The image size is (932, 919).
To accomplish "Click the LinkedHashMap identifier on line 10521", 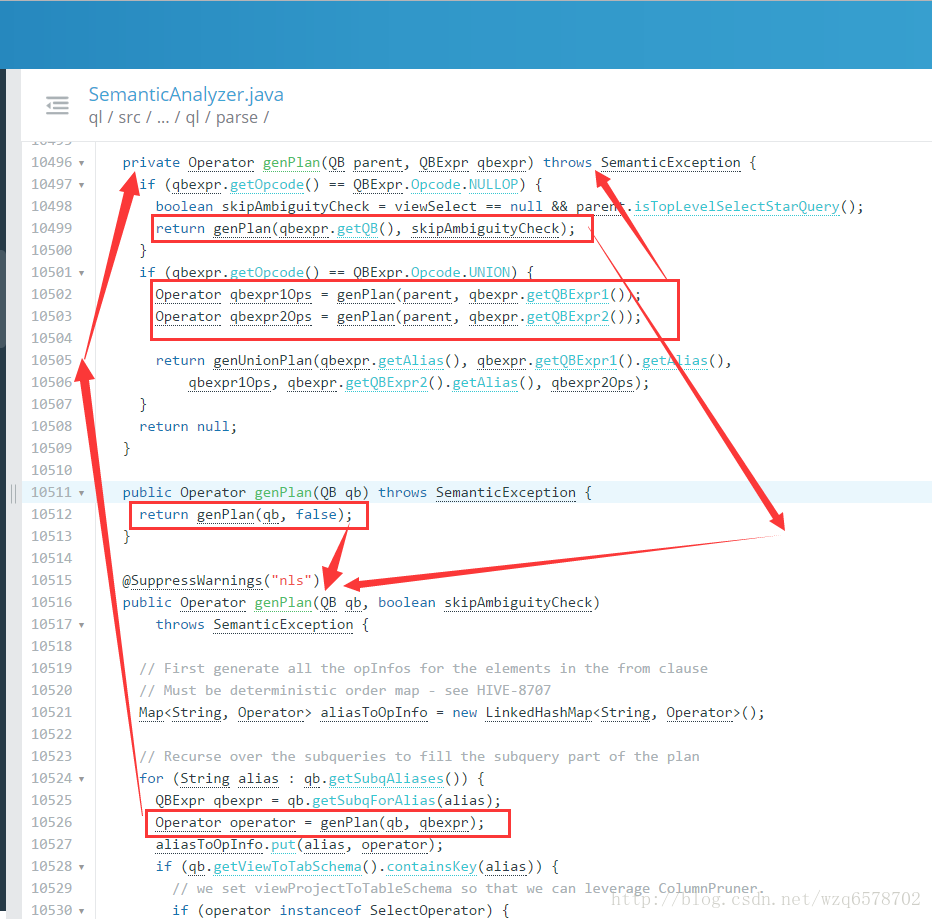I will [x=539, y=713].
